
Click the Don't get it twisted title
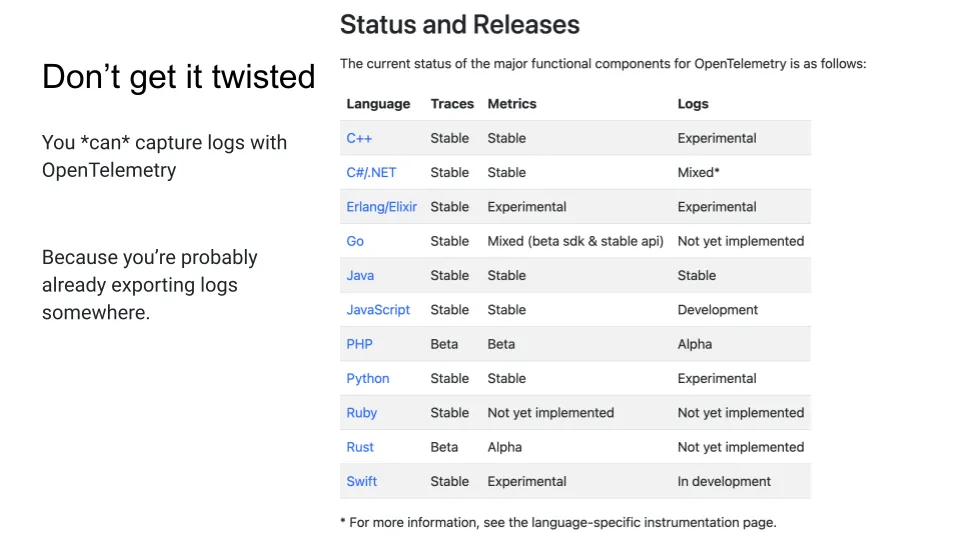click(x=178, y=77)
